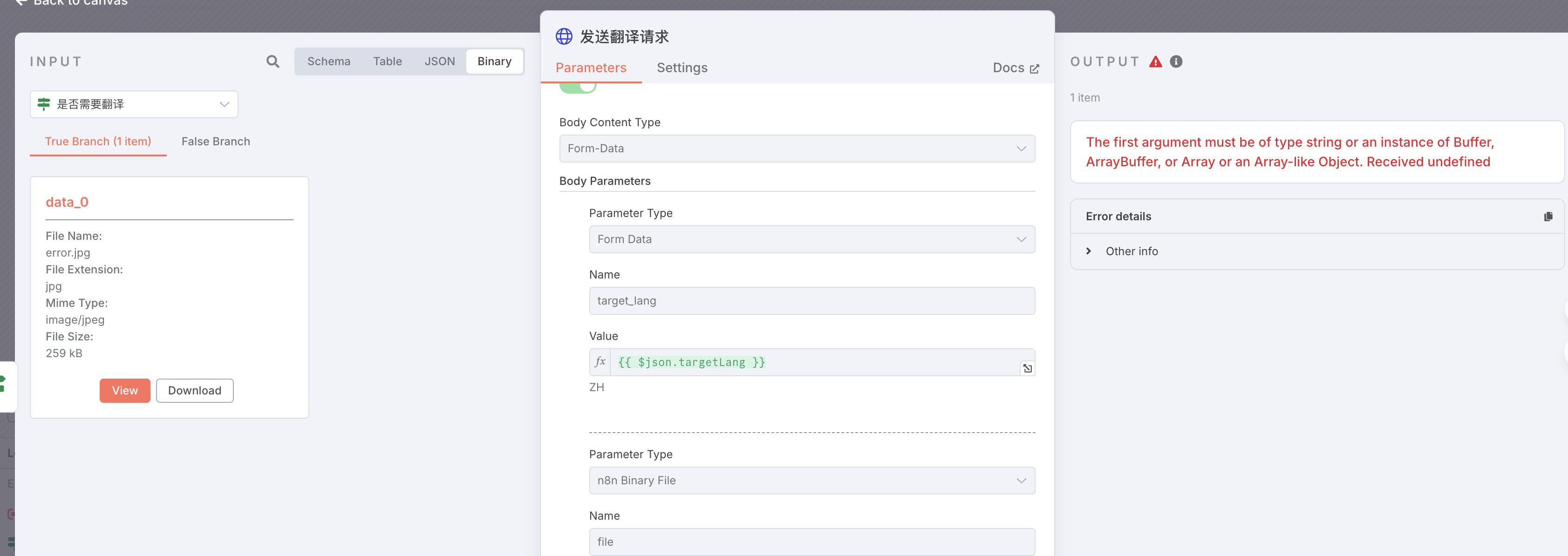Click the resolved value ZH below the expression
The image size is (1568, 556).
[x=597, y=387]
